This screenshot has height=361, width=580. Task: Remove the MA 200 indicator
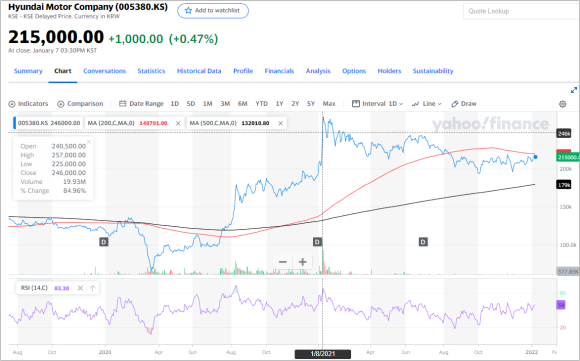pyautogui.click(x=178, y=124)
